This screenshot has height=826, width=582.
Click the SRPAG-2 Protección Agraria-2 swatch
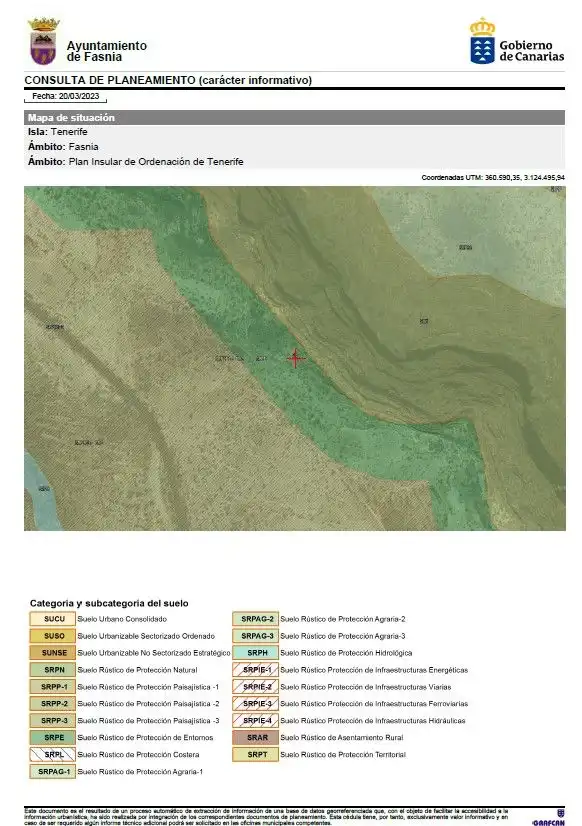tap(255, 619)
